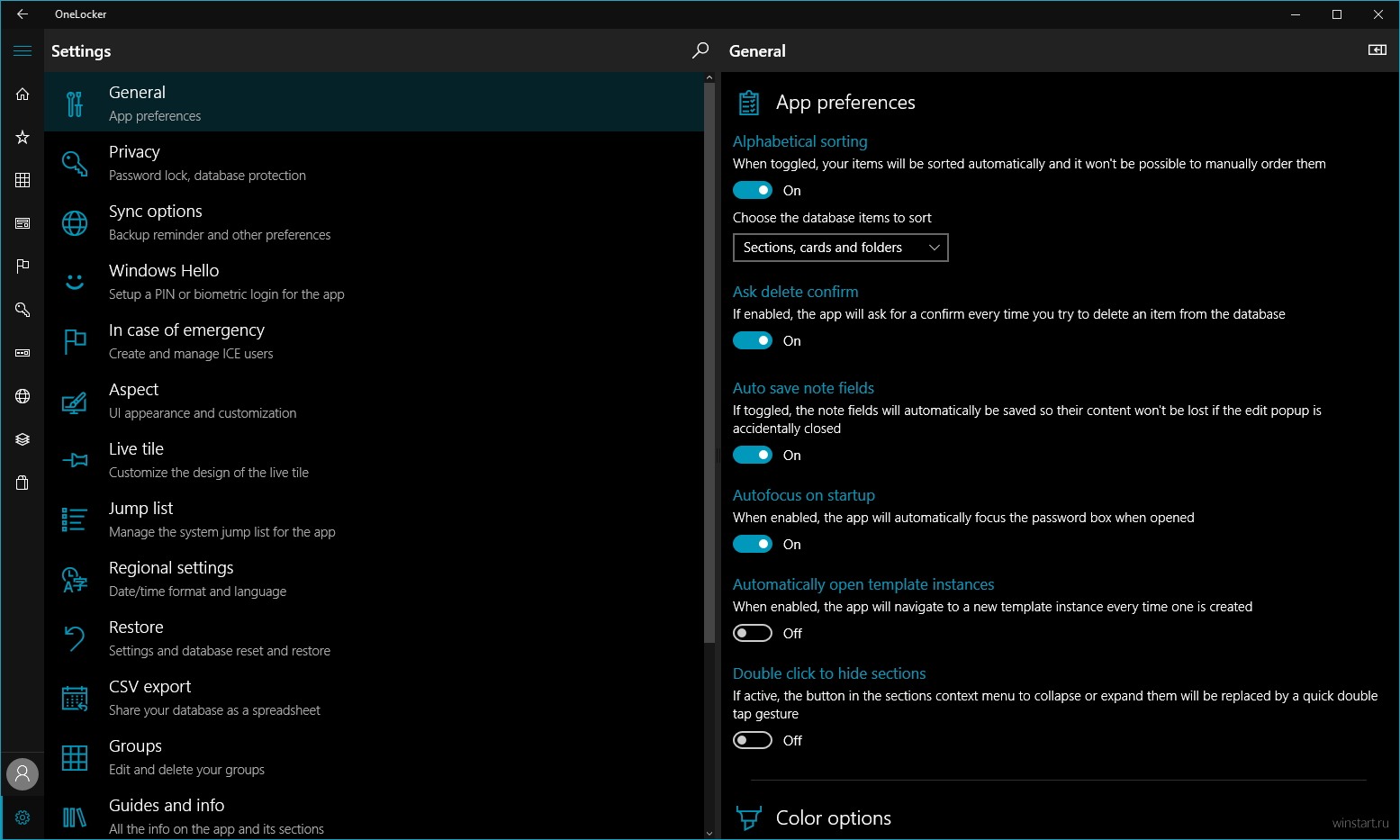
Task: Click 'Share your database as a spreadsheet'
Action: click(x=214, y=710)
